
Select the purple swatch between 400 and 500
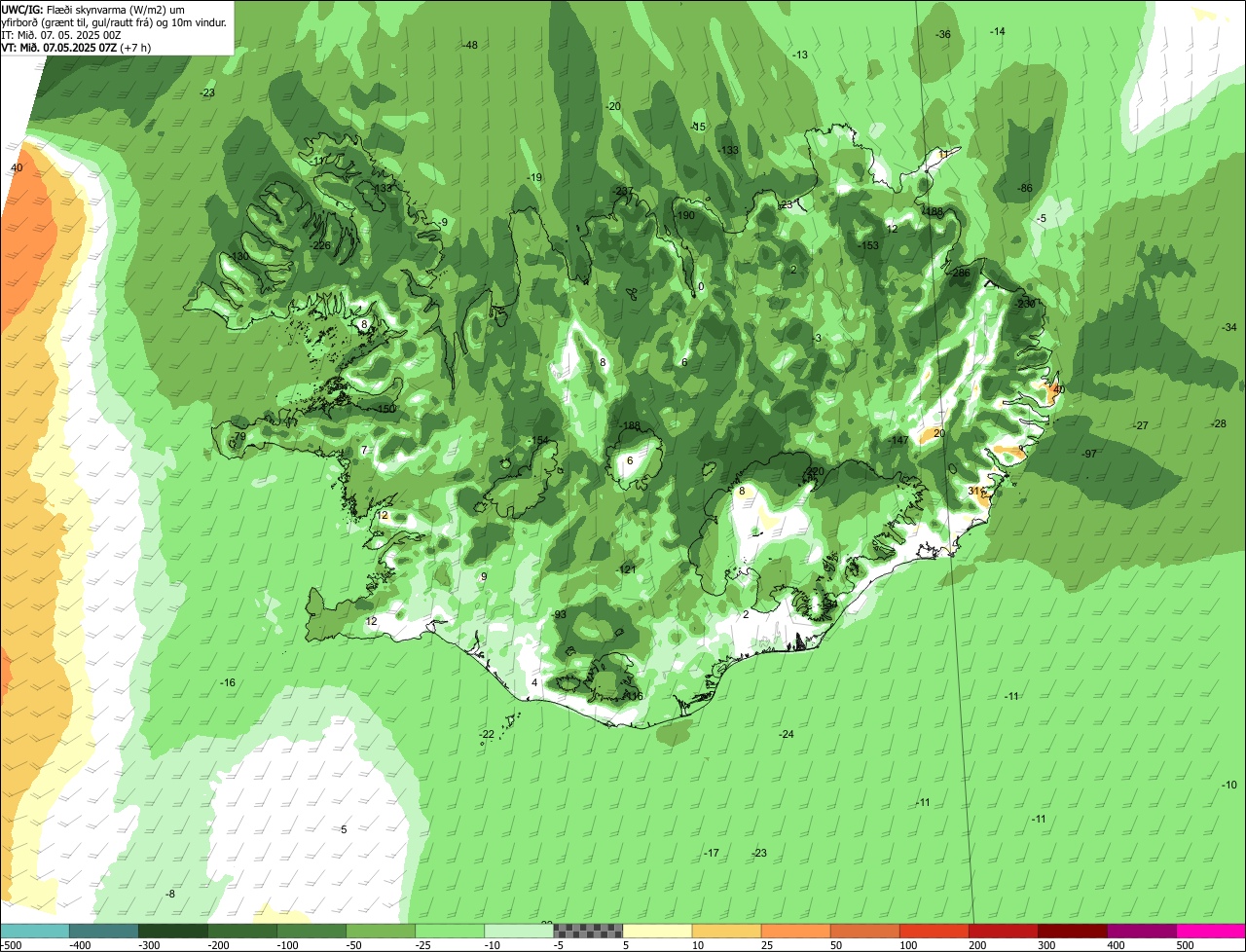coord(1141,932)
